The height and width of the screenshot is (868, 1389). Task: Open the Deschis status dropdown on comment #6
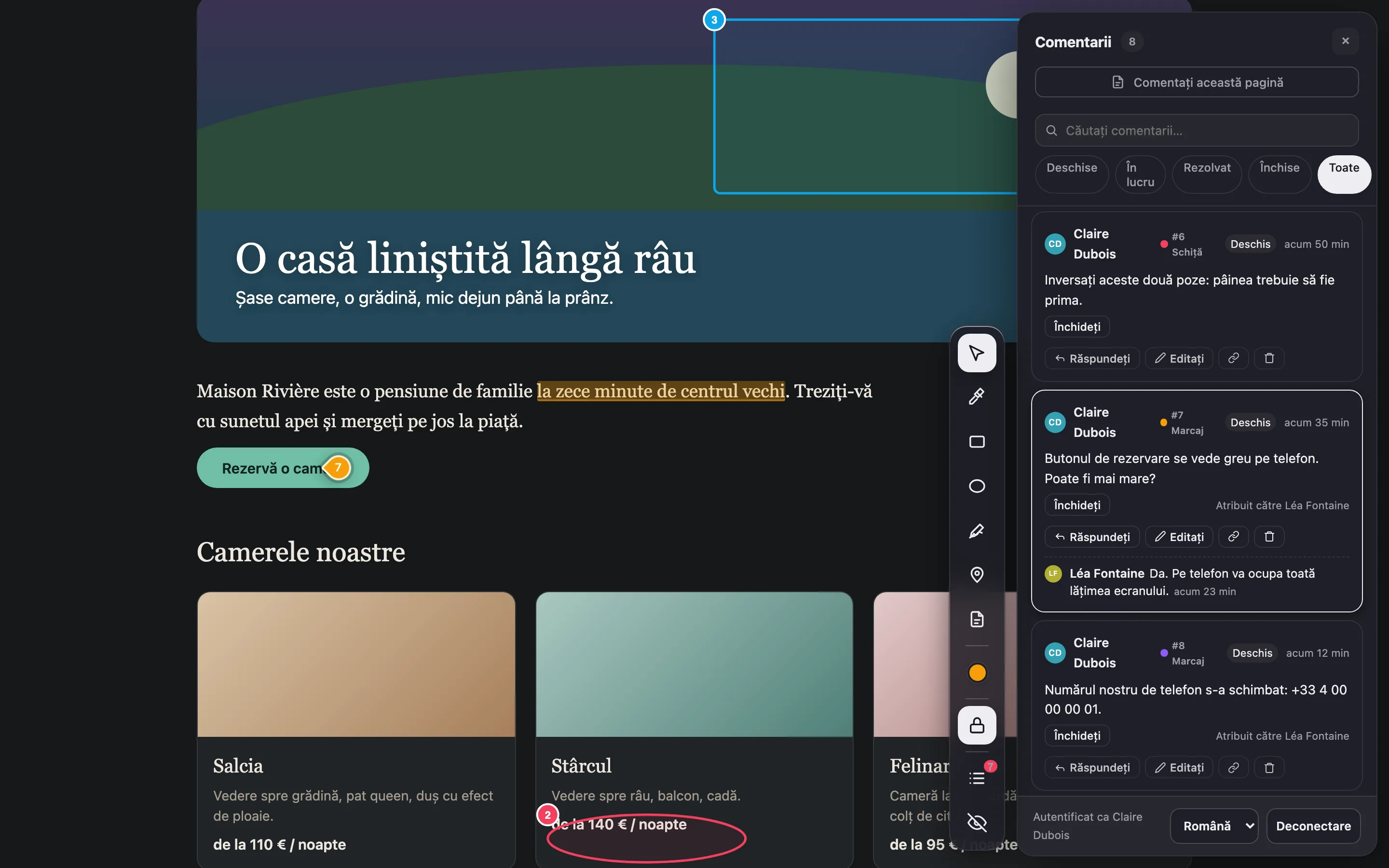1250,244
